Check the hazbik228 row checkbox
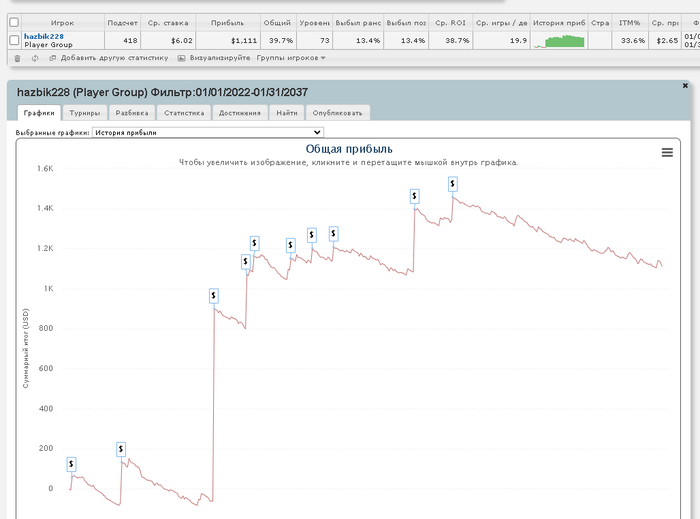 click(14, 40)
